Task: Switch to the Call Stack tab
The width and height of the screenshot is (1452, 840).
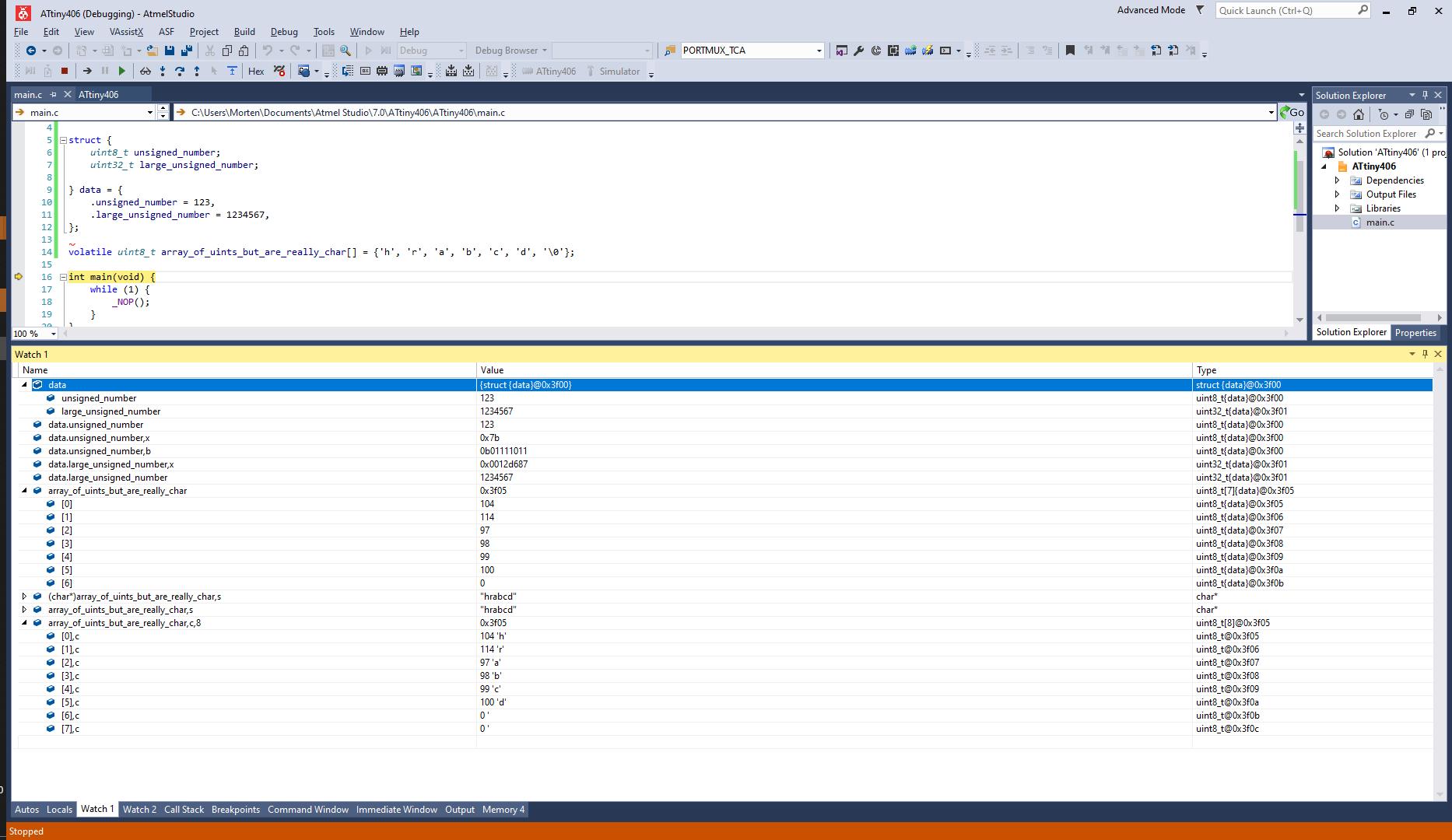Action: click(x=184, y=810)
